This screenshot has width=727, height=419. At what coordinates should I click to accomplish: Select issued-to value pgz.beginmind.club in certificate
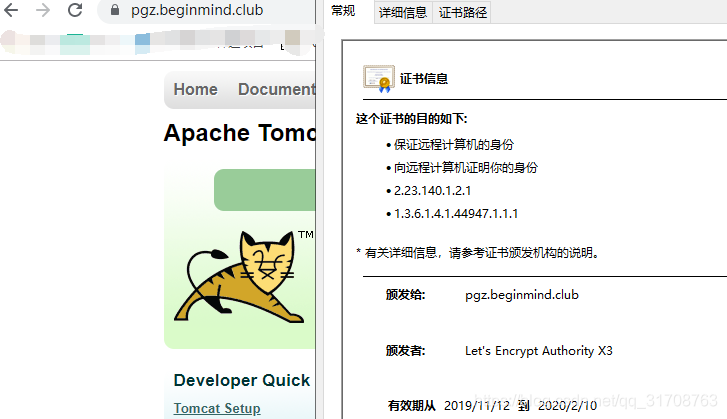522,295
